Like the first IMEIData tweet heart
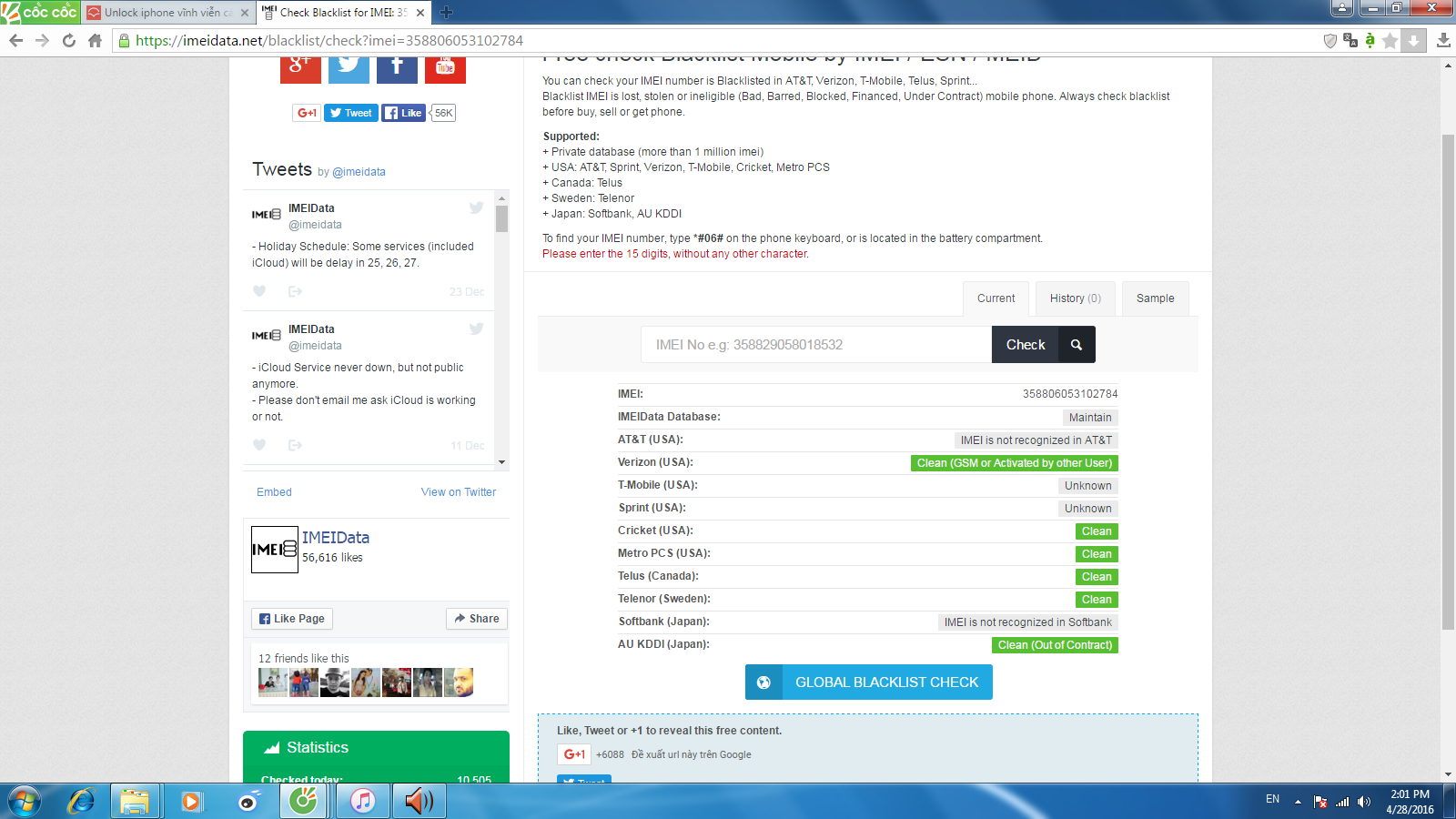This screenshot has width=1456, height=819. 259,291
